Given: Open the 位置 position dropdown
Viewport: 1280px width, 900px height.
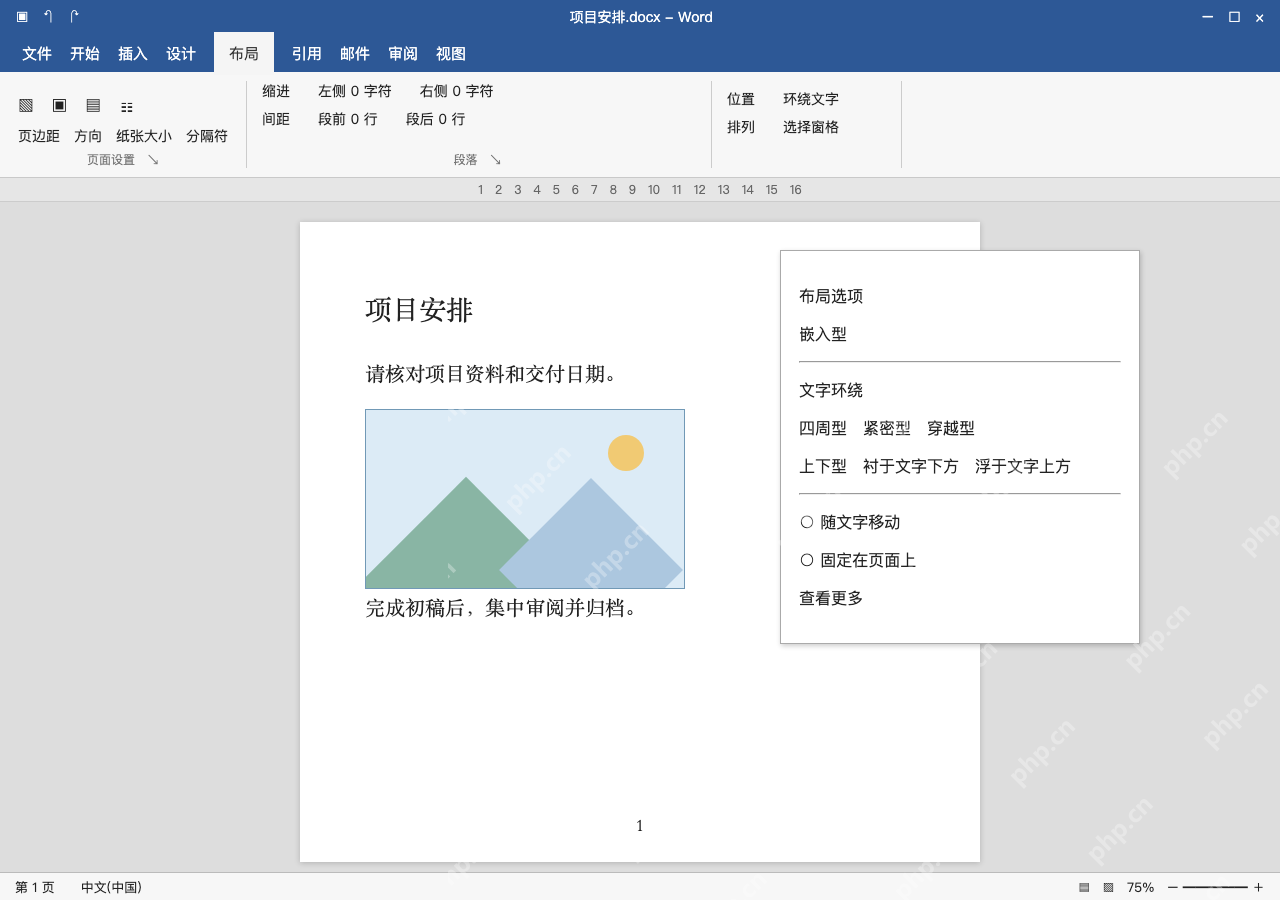Looking at the screenshot, I should 741,99.
